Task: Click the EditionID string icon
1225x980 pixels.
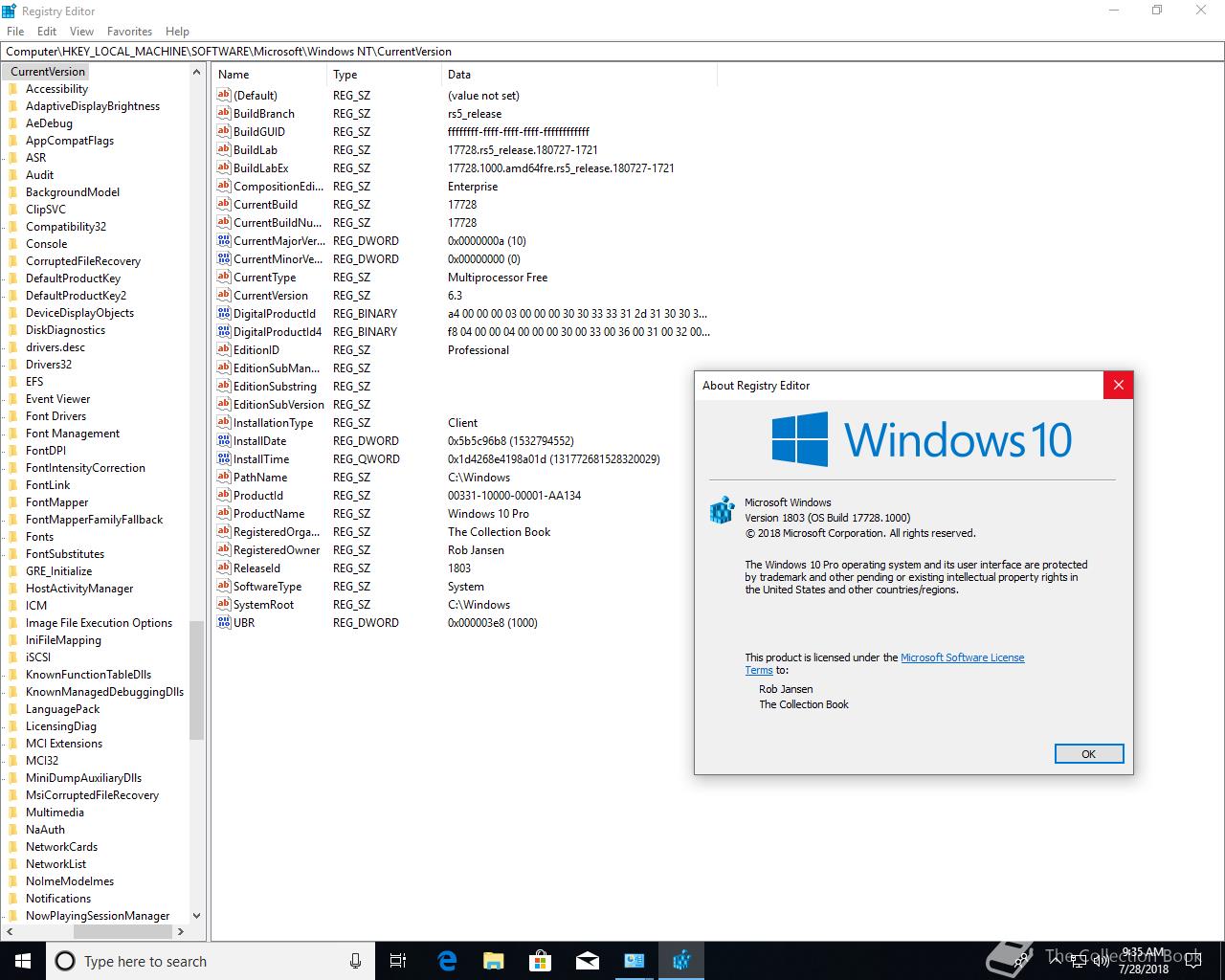Action: [x=224, y=349]
